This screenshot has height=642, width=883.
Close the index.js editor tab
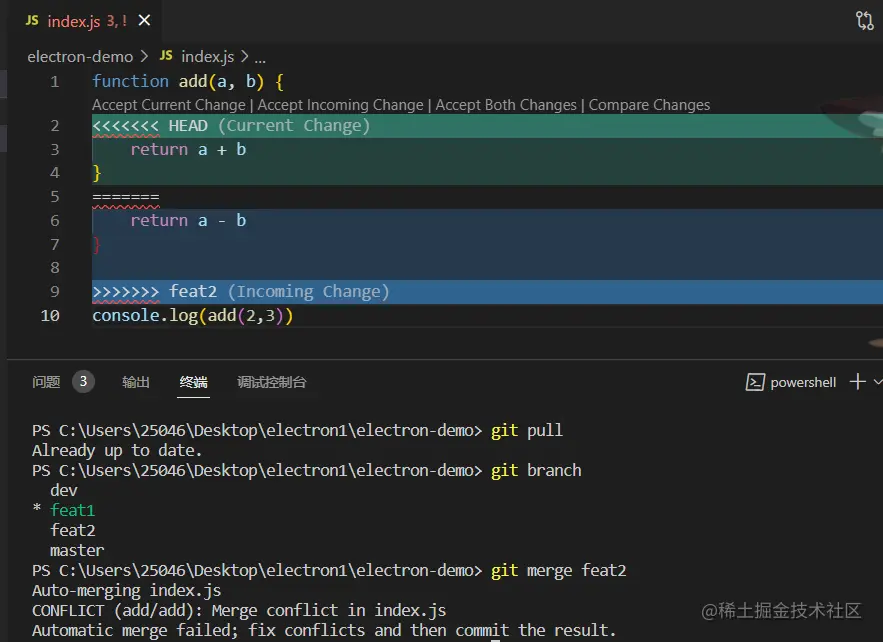pyautogui.click(x=144, y=21)
